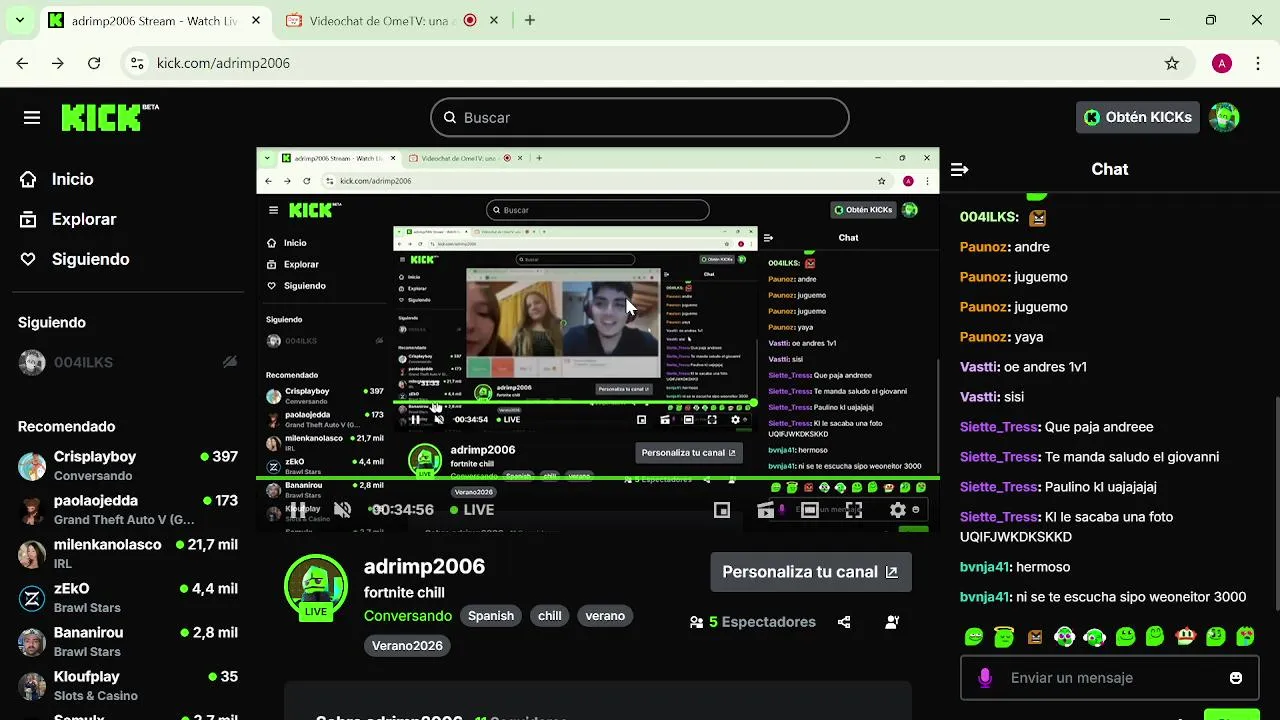
Task: Click the purple microphone chat icon
Action: point(985,678)
